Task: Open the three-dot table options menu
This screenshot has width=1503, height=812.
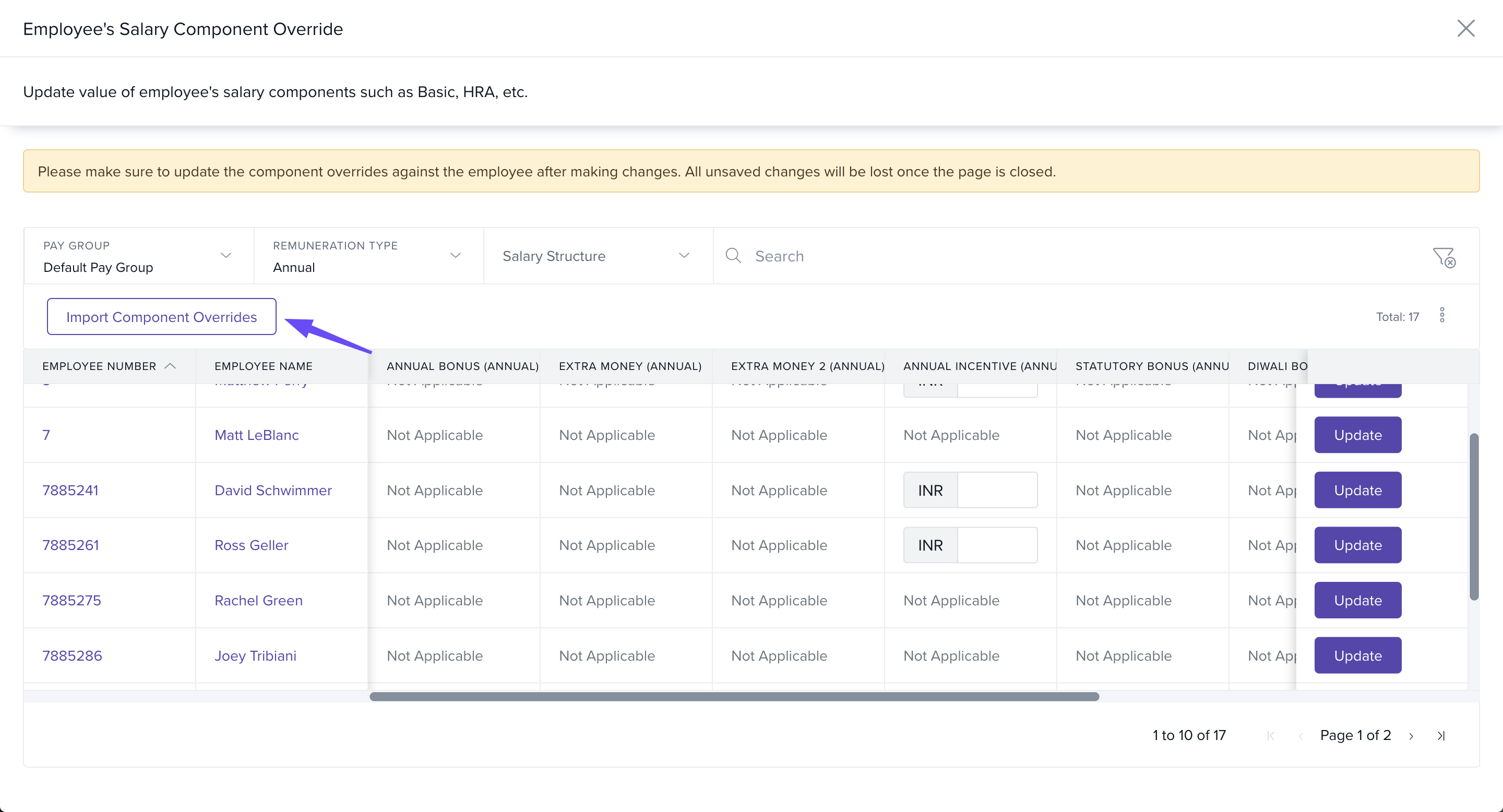Action: (x=1442, y=316)
